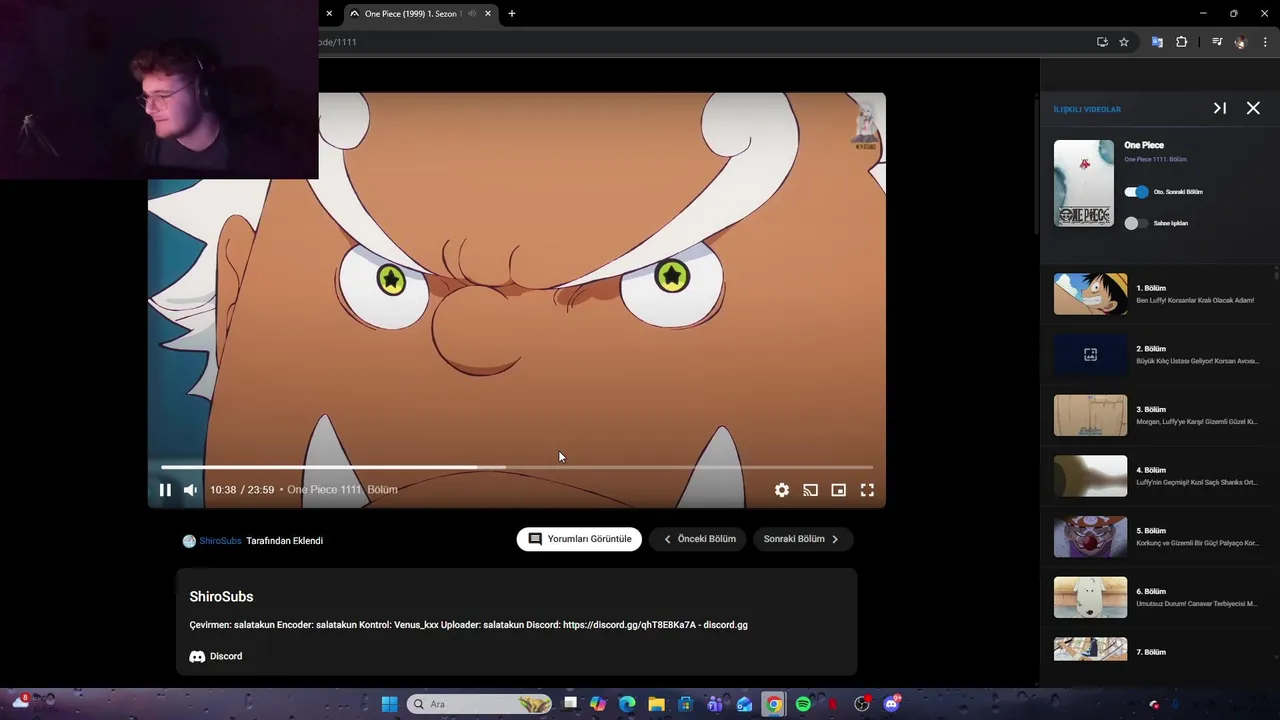Mute the video player volume
Screen dimensions: 1280x720
click(190, 490)
